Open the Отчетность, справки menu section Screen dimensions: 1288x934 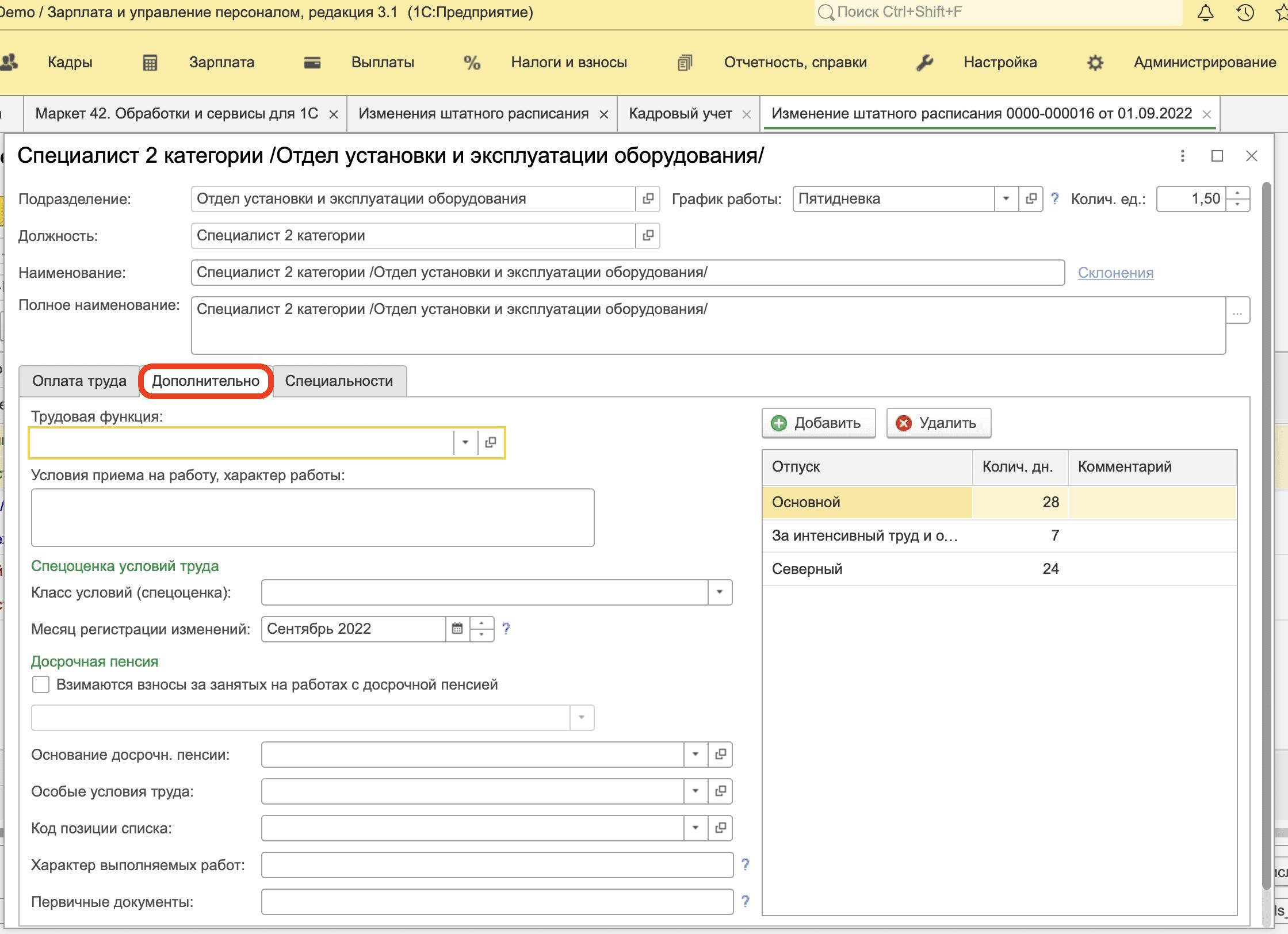click(796, 62)
